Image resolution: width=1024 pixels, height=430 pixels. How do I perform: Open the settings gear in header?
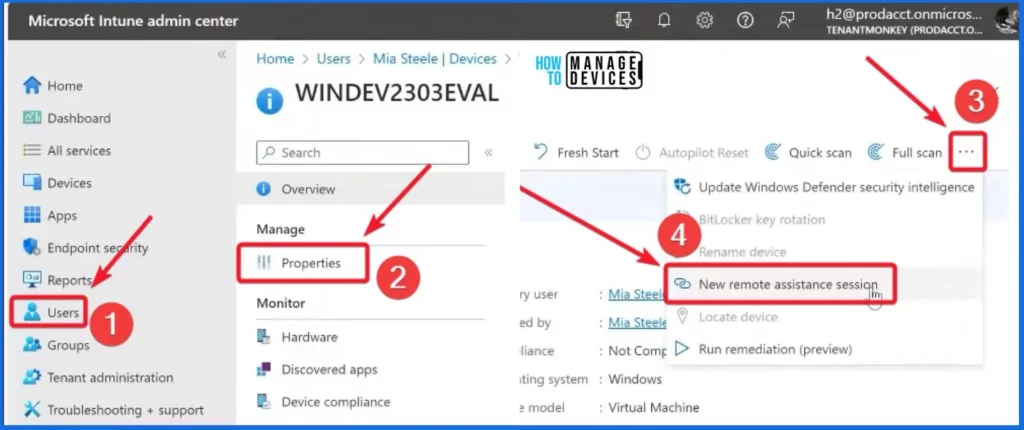click(x=704, y=21)
